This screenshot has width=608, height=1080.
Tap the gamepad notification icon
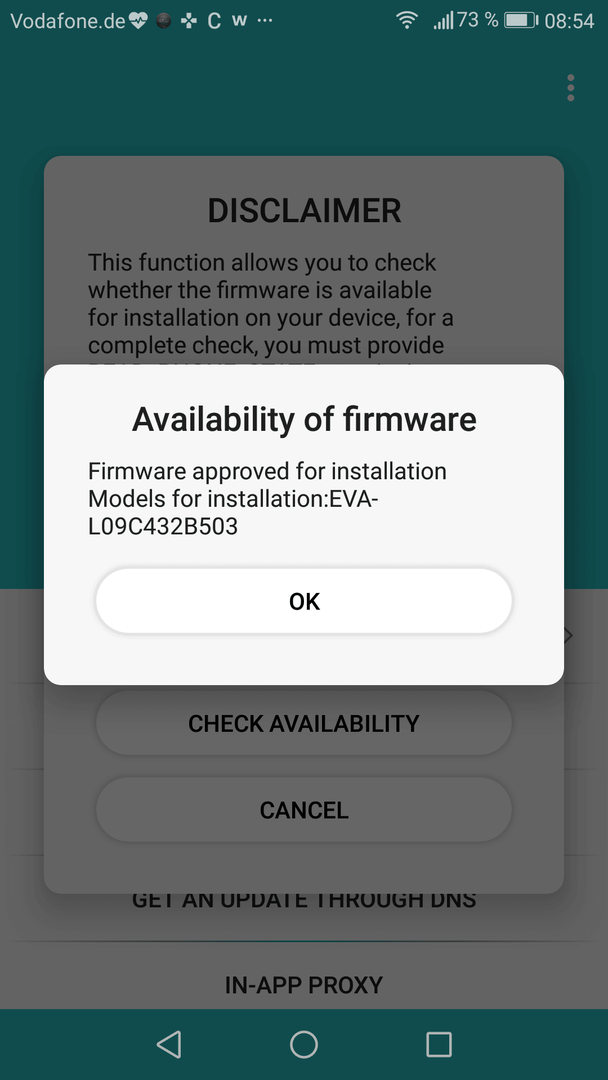pyautogui.click(x=188, y=21)
